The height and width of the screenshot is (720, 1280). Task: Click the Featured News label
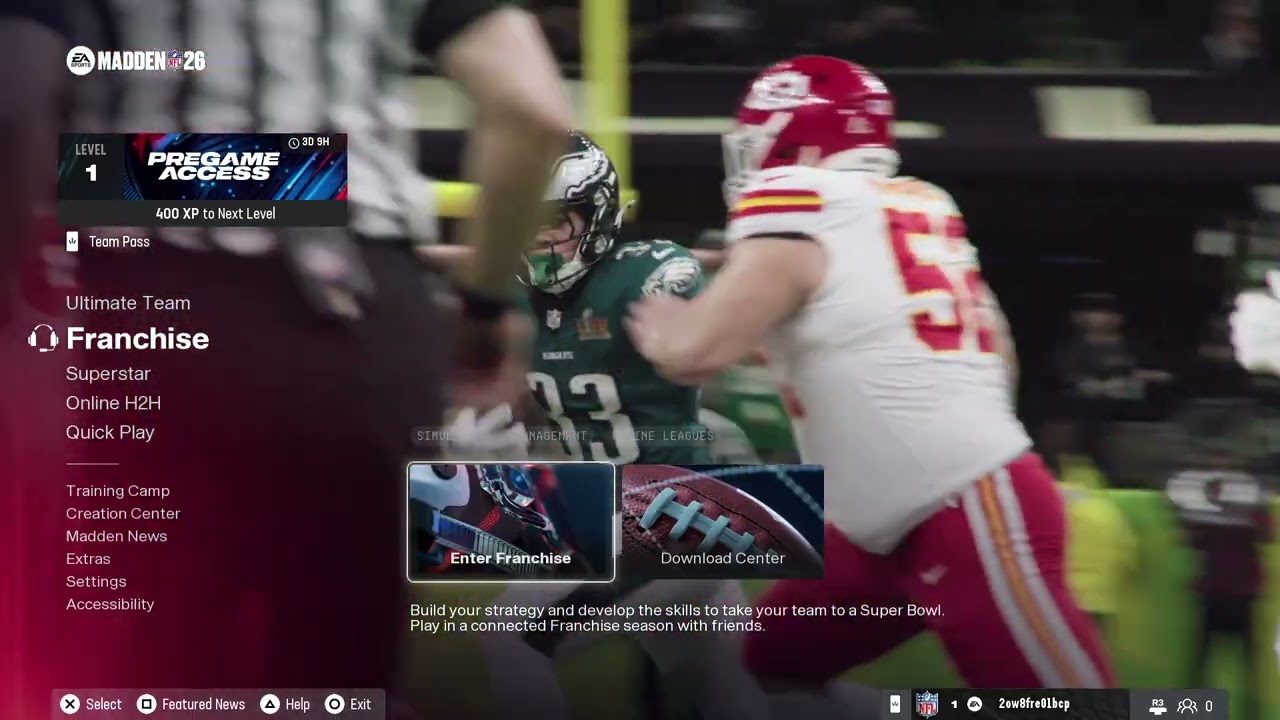click(203, 704)
